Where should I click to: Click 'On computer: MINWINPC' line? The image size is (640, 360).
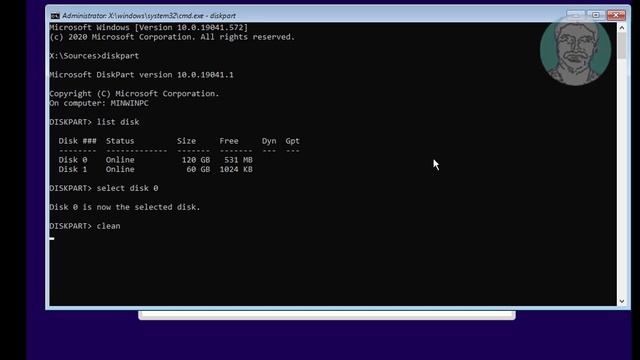coord(99,103)
